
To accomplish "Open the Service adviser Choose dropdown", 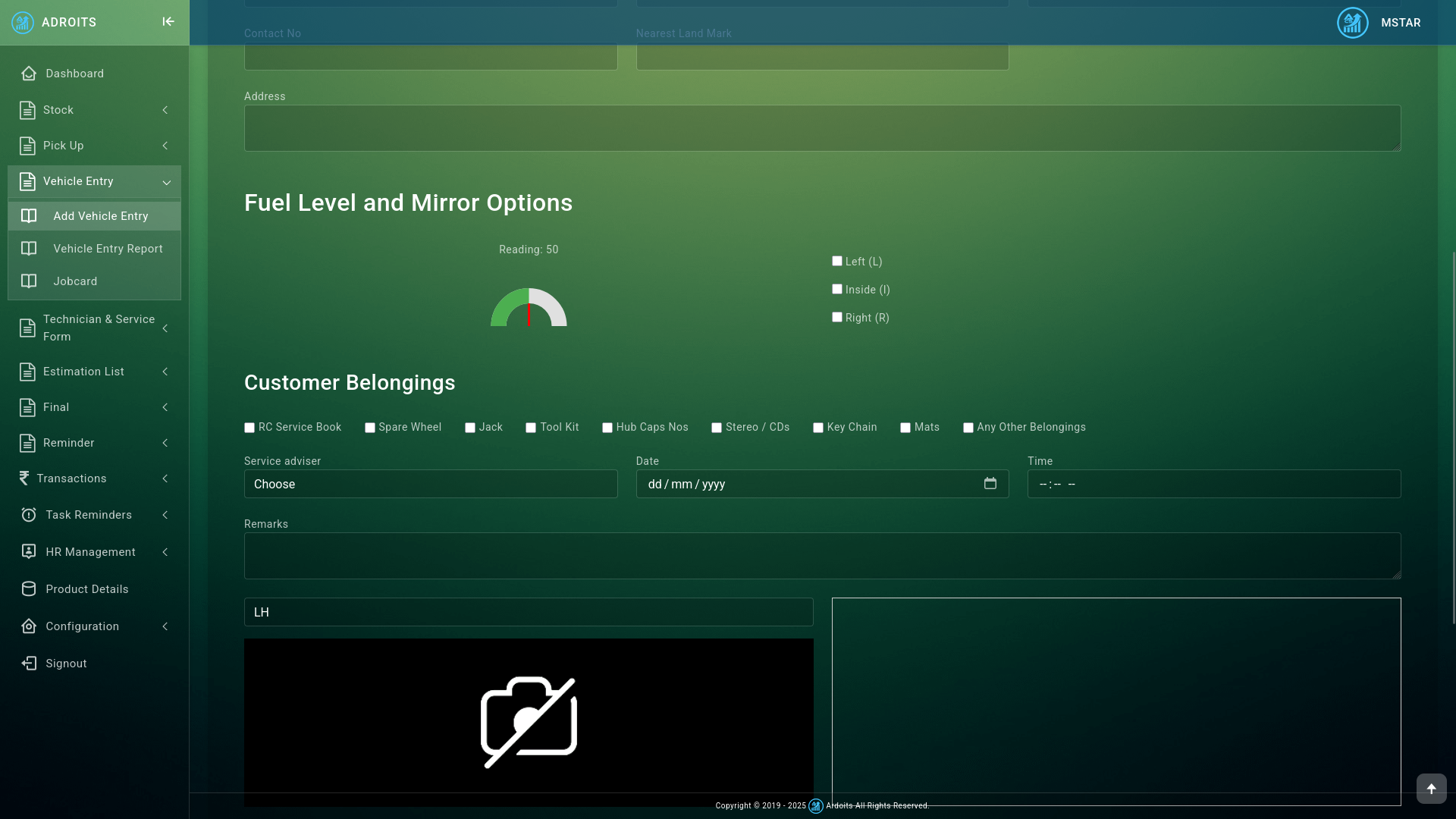I will coord(431,484).
